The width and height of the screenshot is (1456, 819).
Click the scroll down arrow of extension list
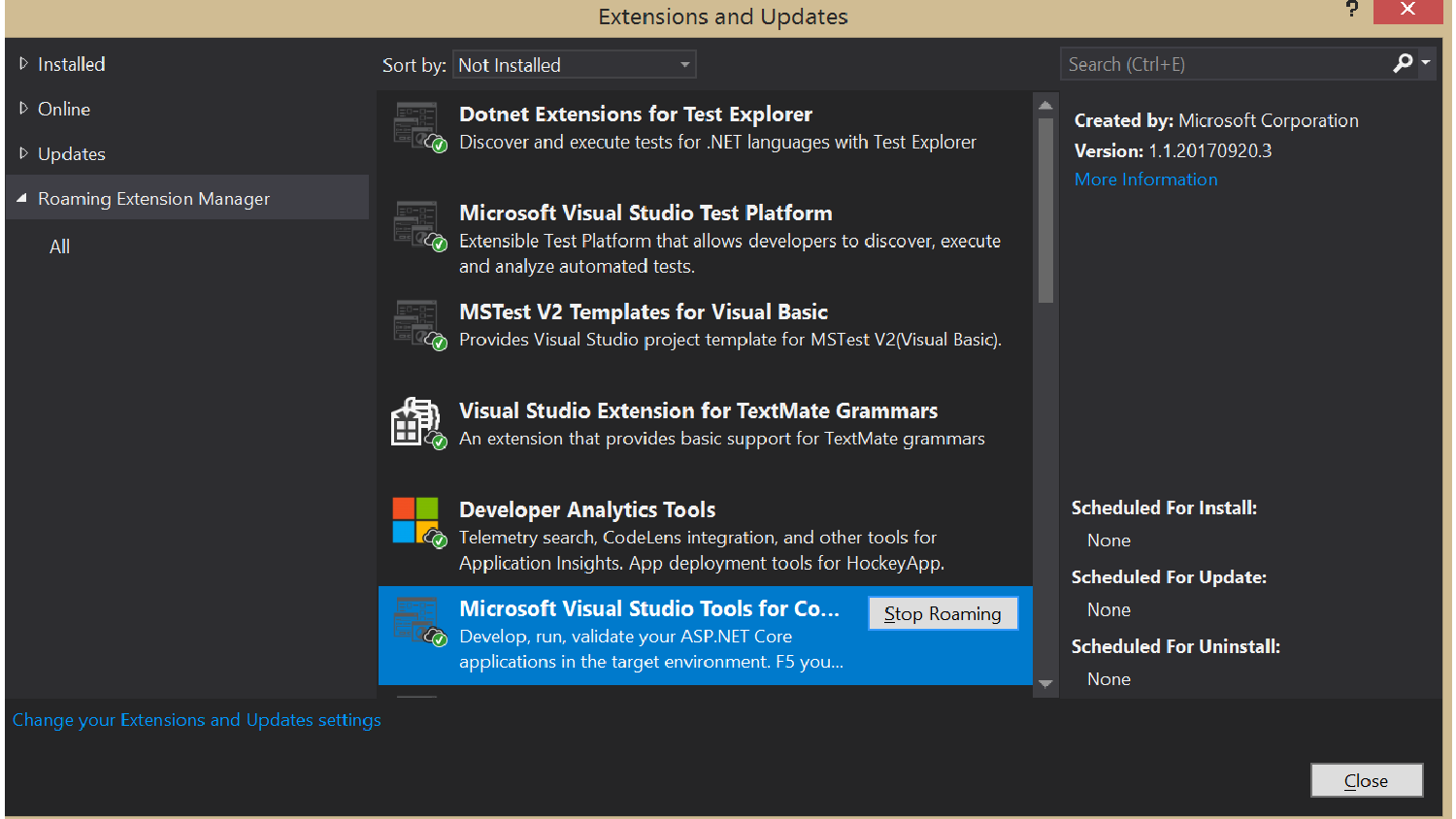[1045, 684]
